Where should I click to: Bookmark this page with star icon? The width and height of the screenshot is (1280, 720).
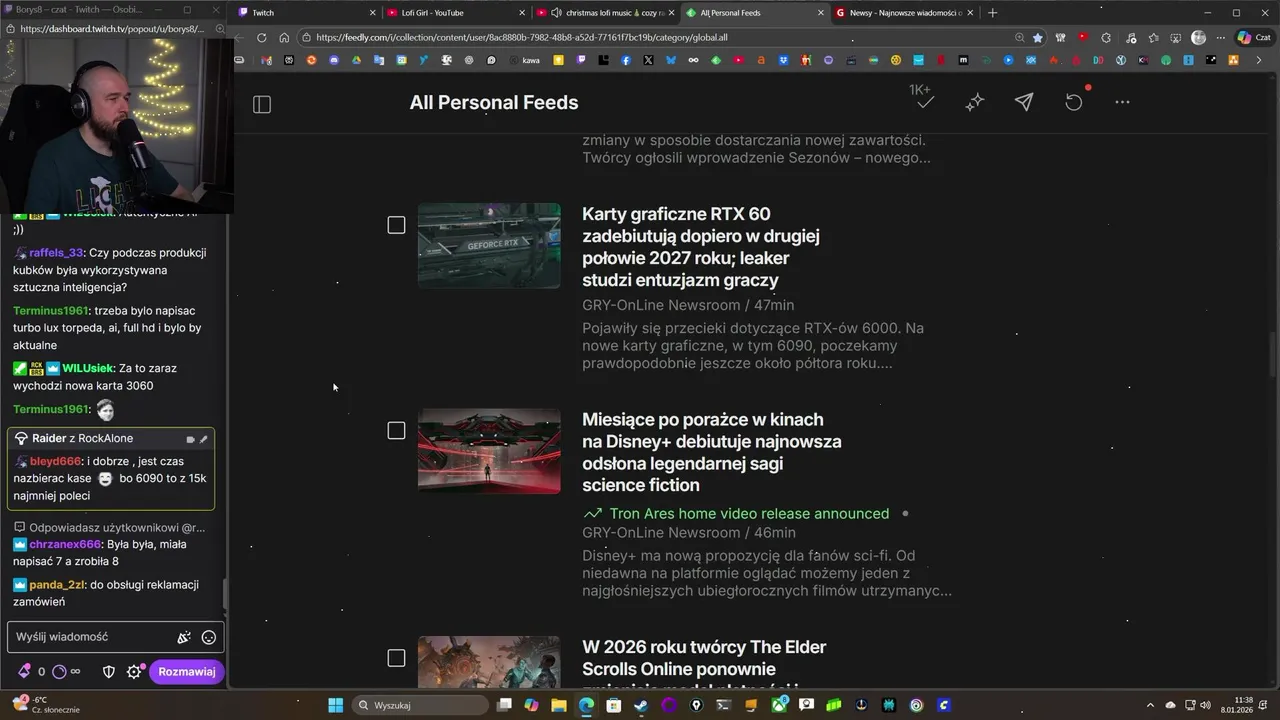coord(1038,38)
